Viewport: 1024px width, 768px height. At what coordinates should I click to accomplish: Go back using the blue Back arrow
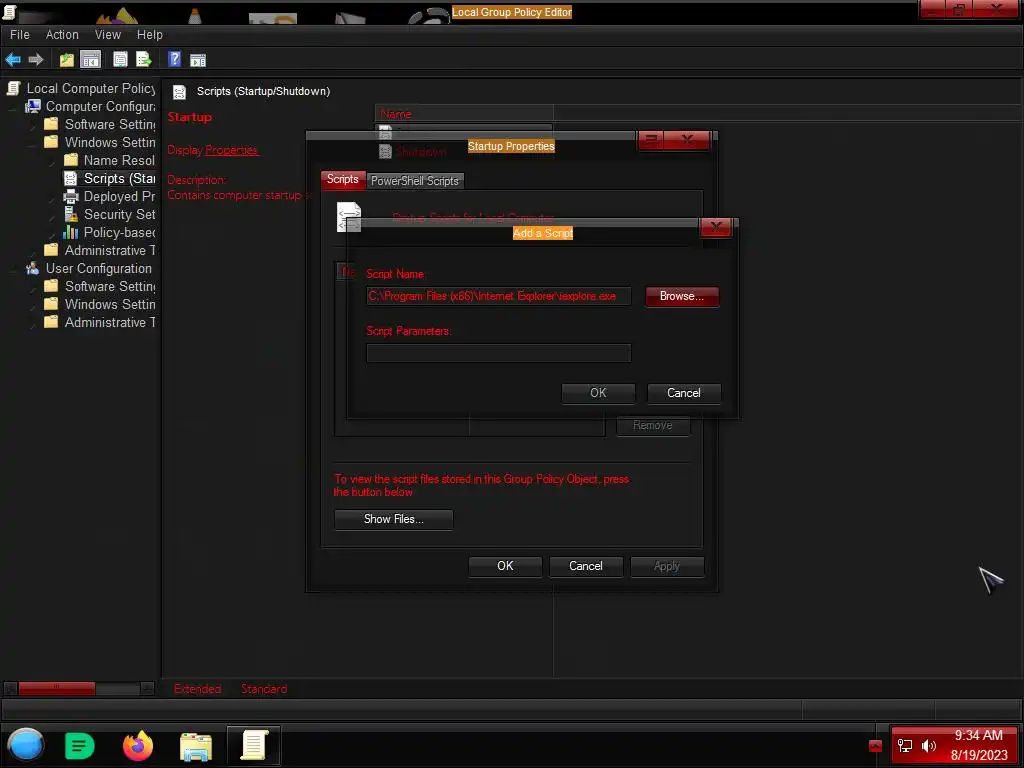[x=13, y=60]
